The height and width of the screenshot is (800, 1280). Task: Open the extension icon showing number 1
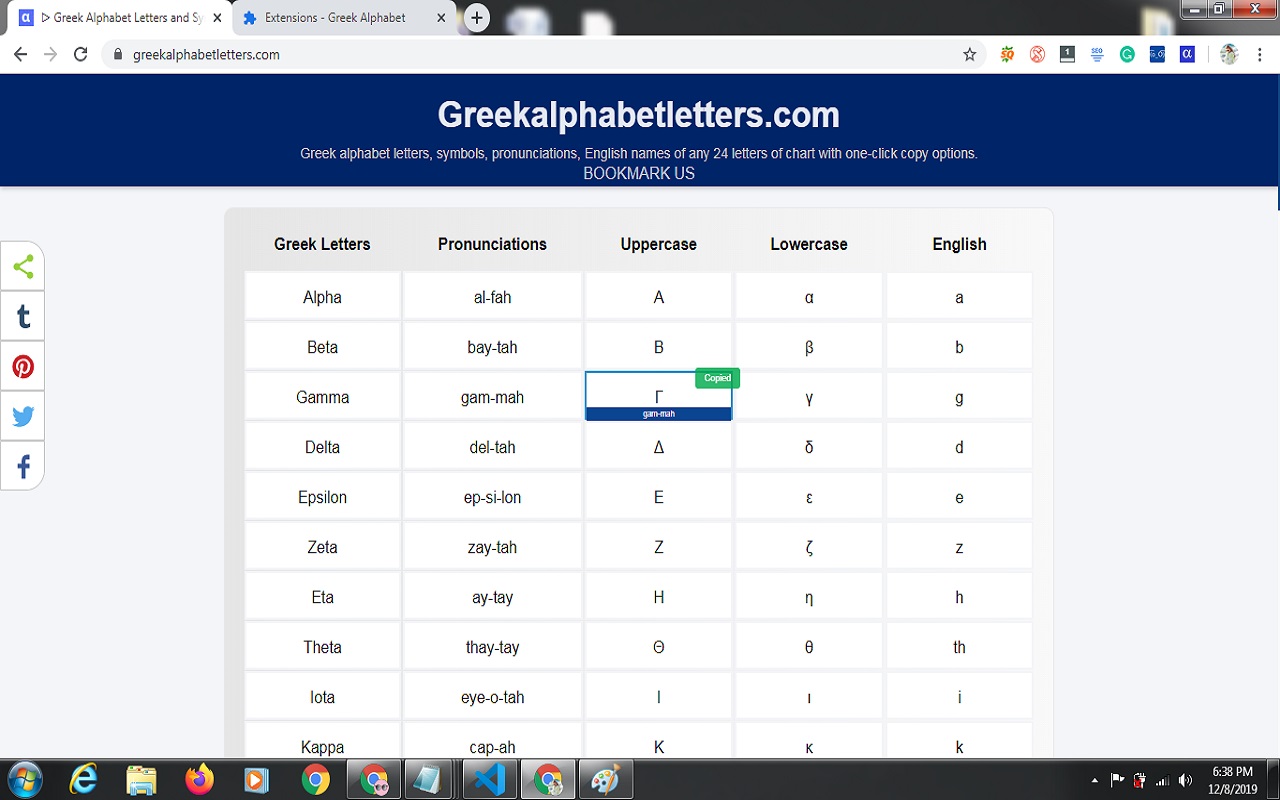coord(1067,55)
